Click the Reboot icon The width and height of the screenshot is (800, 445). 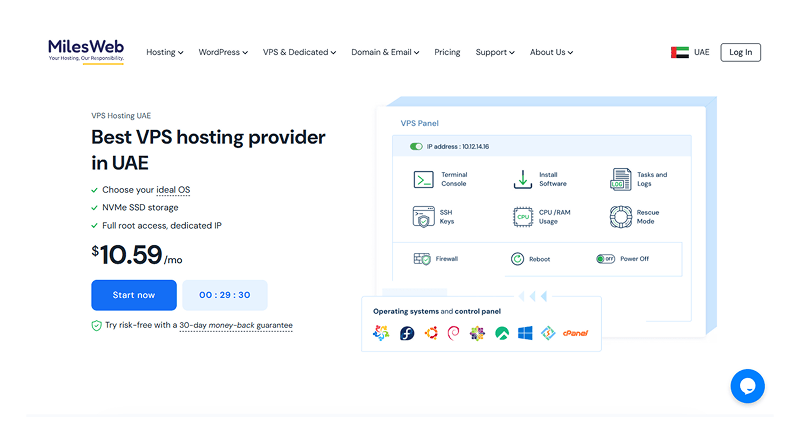[517, 259]
